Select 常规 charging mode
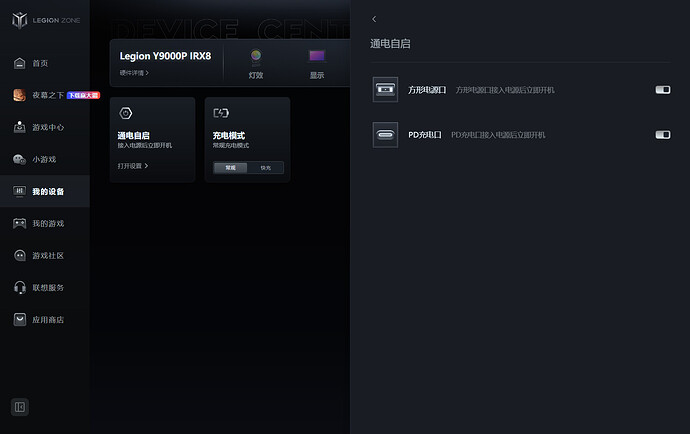The image size is (690, 434). click(231, 168)
